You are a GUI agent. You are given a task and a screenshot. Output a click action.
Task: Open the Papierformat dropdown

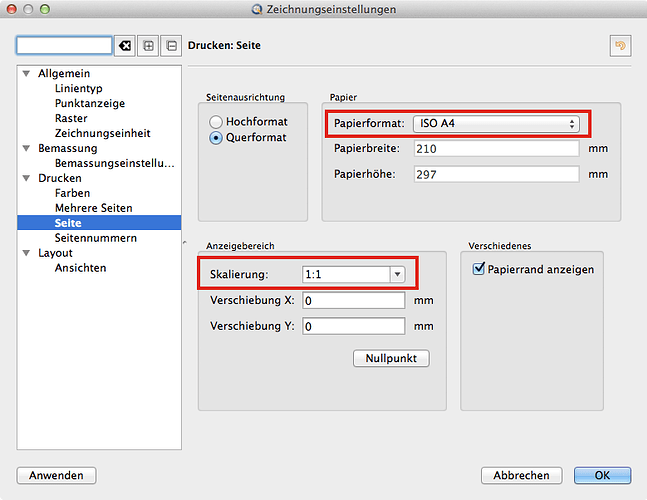(497, 124)
